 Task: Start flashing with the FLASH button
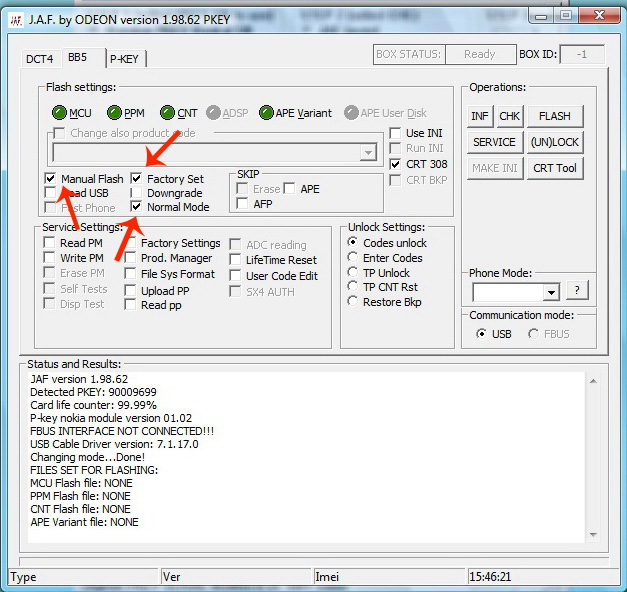555,116
